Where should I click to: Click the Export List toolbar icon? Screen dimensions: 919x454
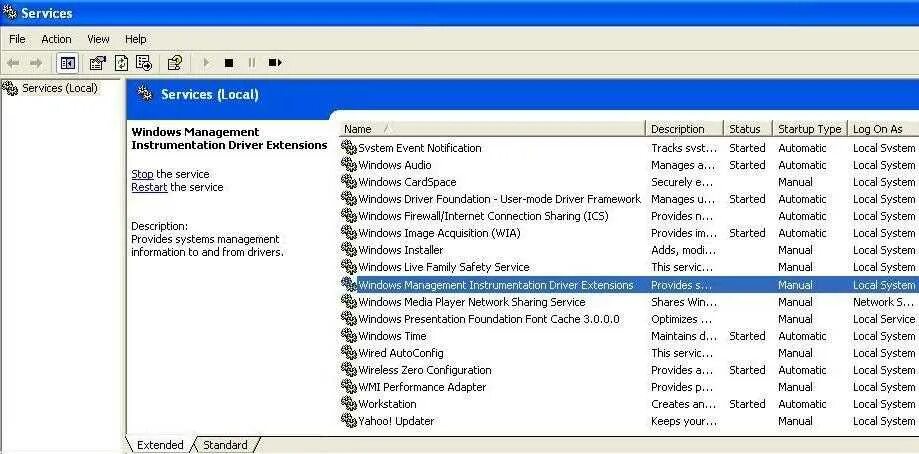tap(144, 63)
